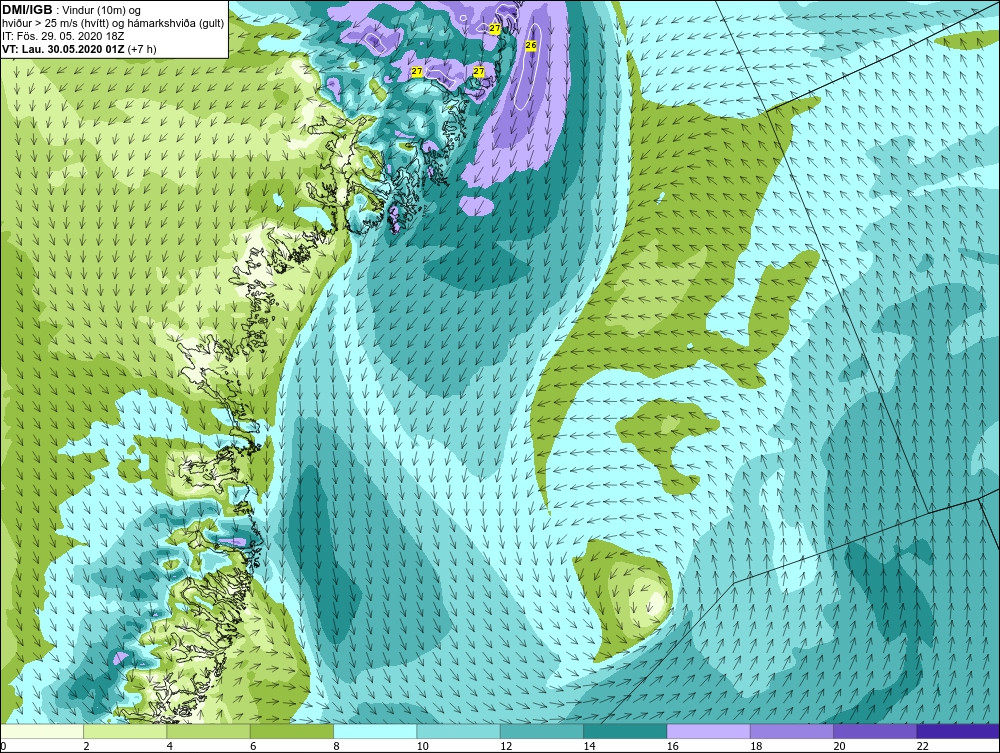Click the topmost yellow 27 gust label
1000x753 pixels.
[495, 29]
